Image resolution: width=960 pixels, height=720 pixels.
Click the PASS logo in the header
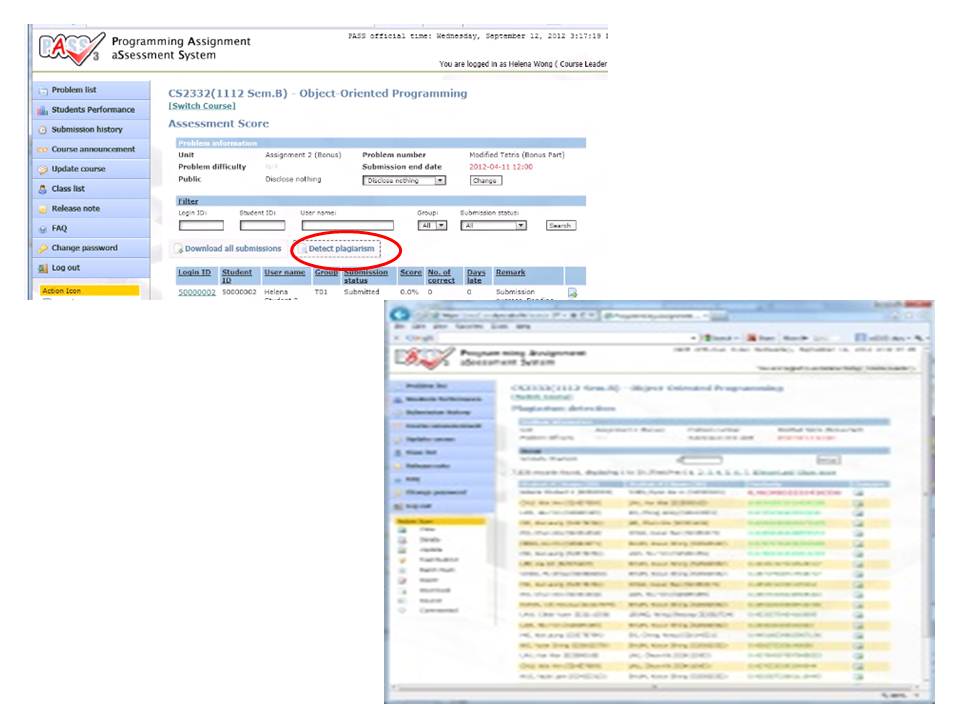(70, 47)
